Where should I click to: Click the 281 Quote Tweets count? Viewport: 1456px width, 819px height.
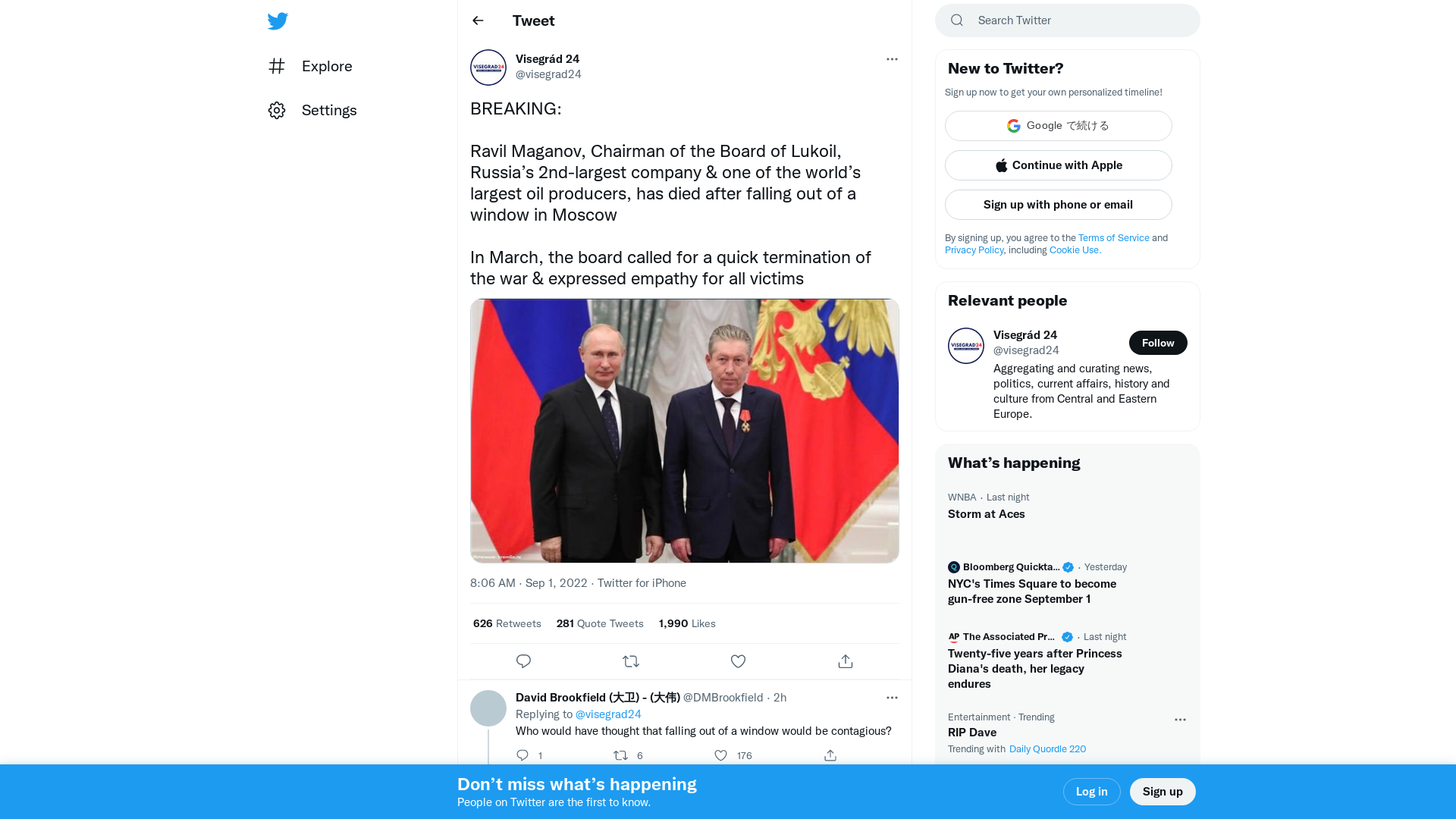coord(599,623)
